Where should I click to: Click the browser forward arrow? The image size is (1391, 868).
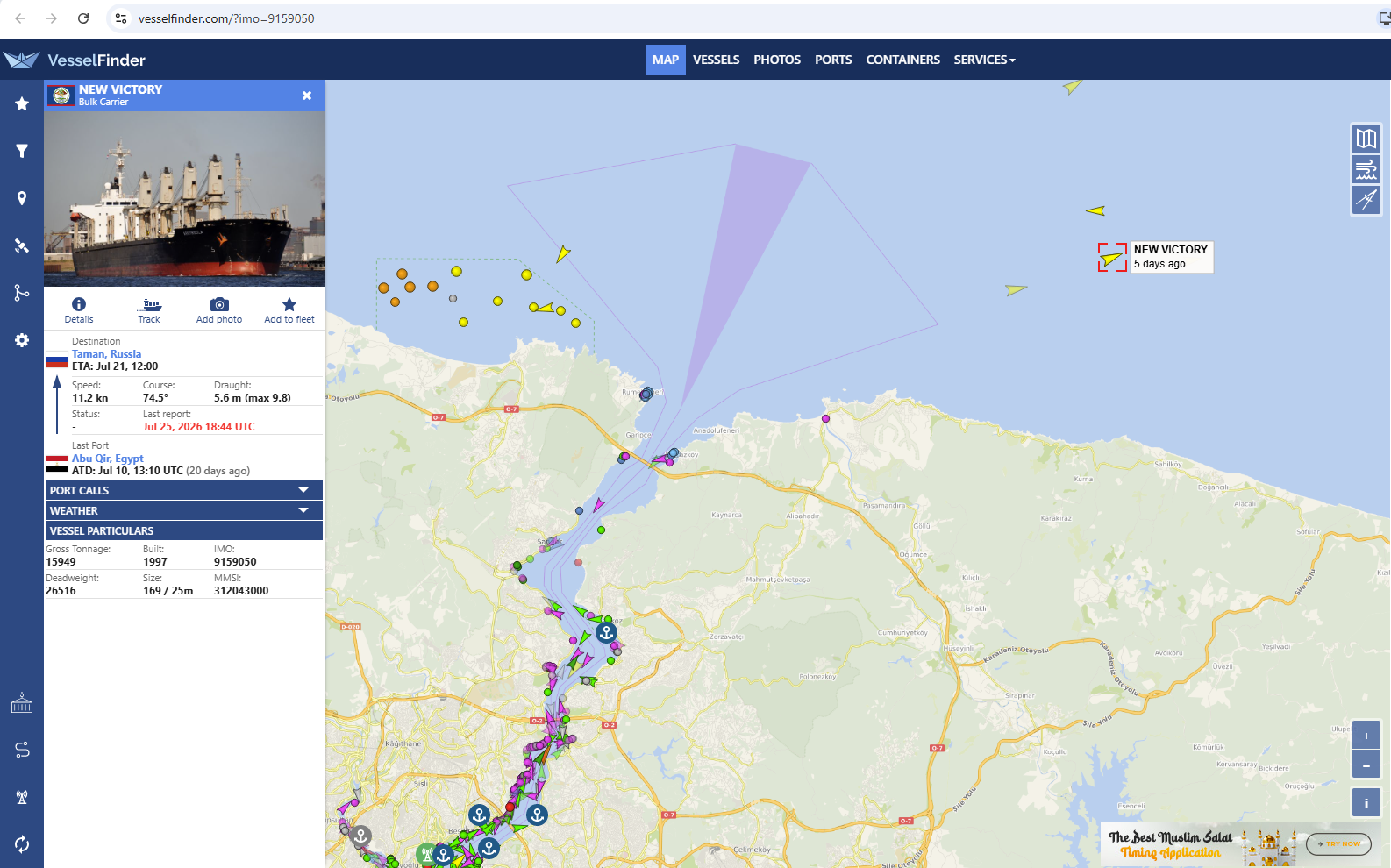click(52, 18)
